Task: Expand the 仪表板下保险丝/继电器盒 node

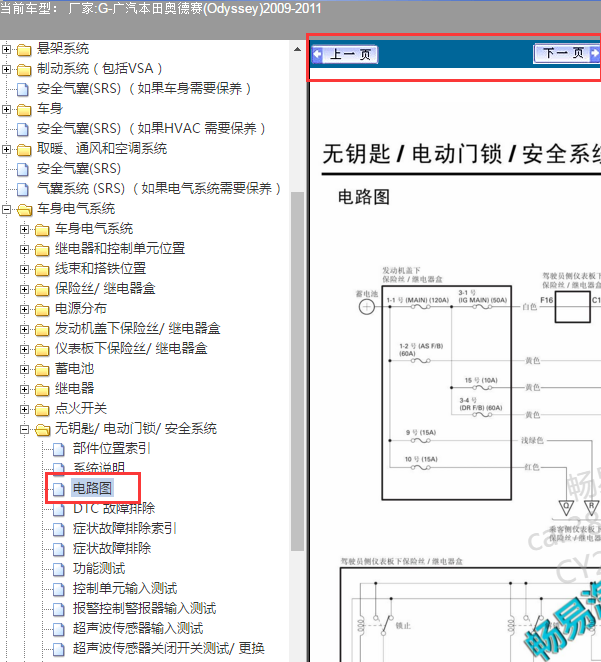Action: tap(24, 349)
